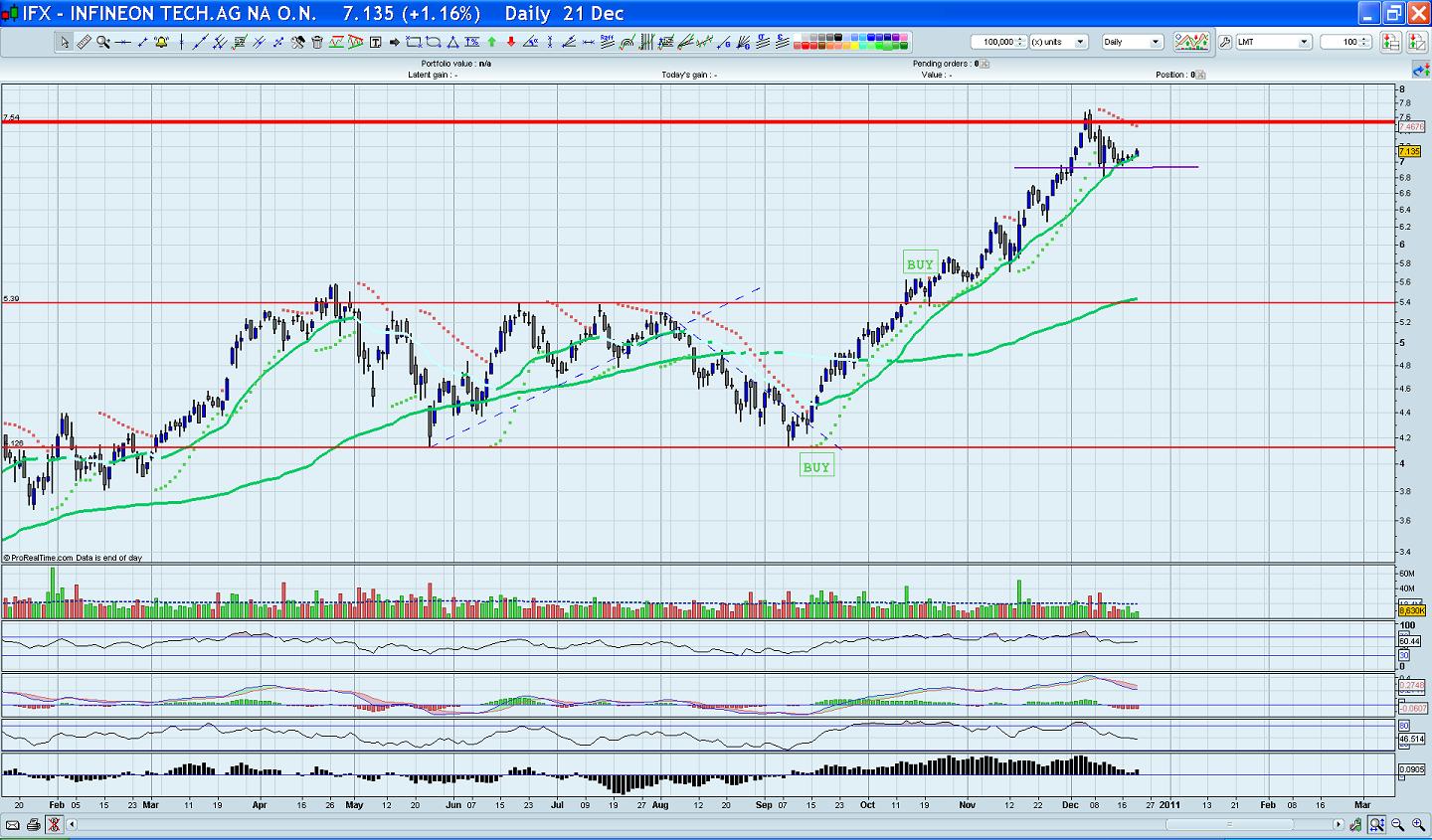1432x840 pixels.
Task: Place a red down arrow marker
Action: tap(511, 42)
